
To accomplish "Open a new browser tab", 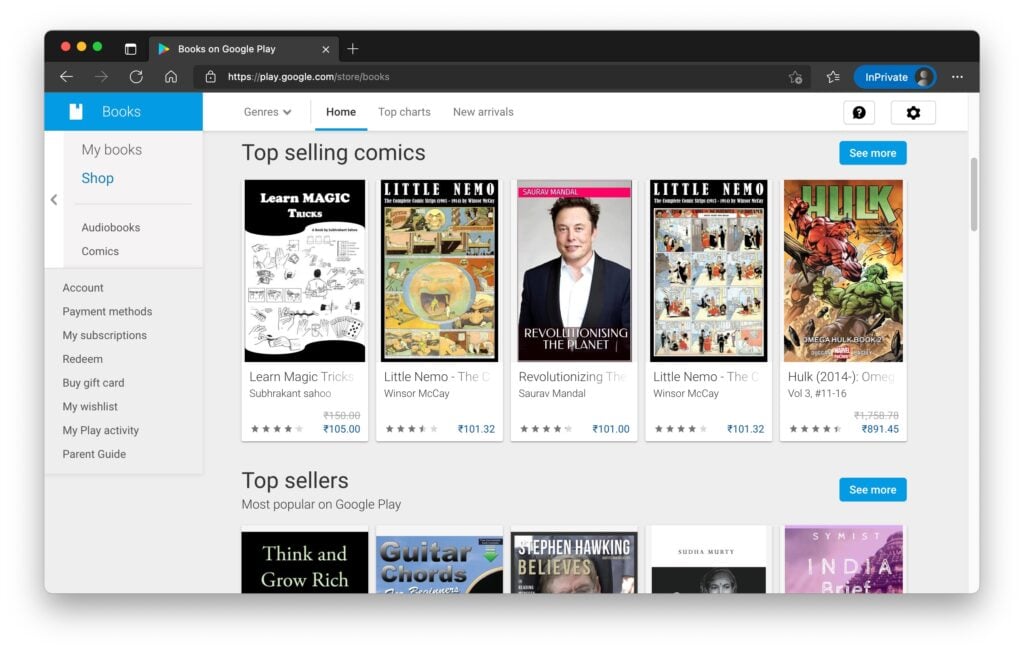I will [353, 49].
